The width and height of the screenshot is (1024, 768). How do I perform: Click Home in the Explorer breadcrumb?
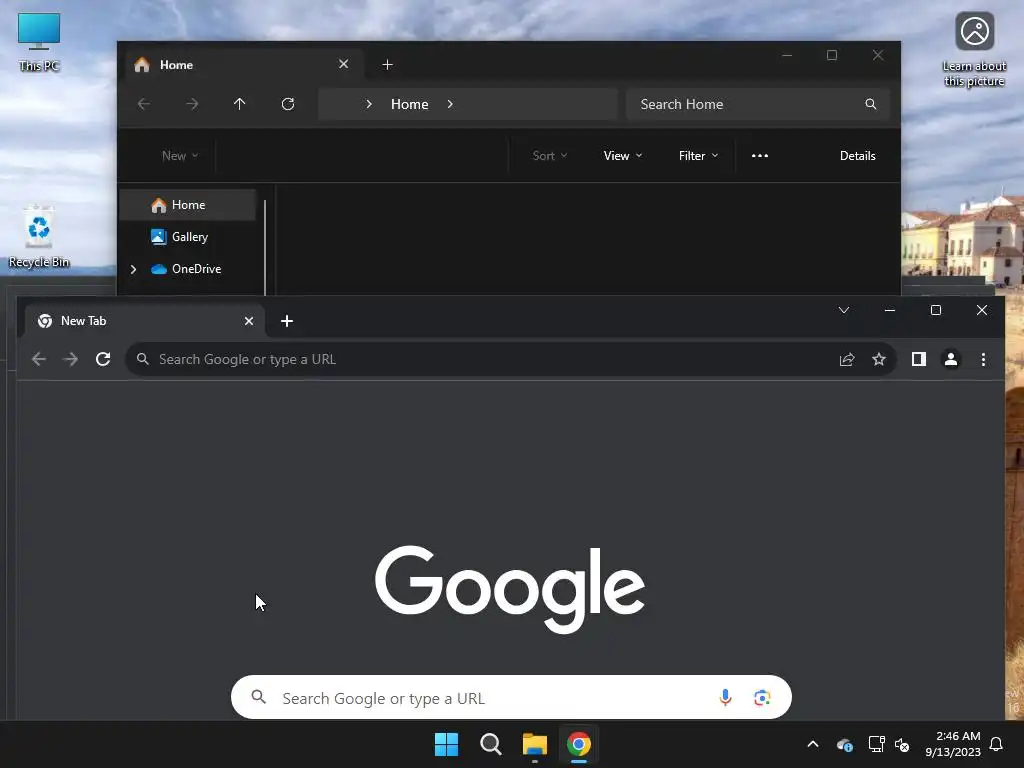click(409, 104)
